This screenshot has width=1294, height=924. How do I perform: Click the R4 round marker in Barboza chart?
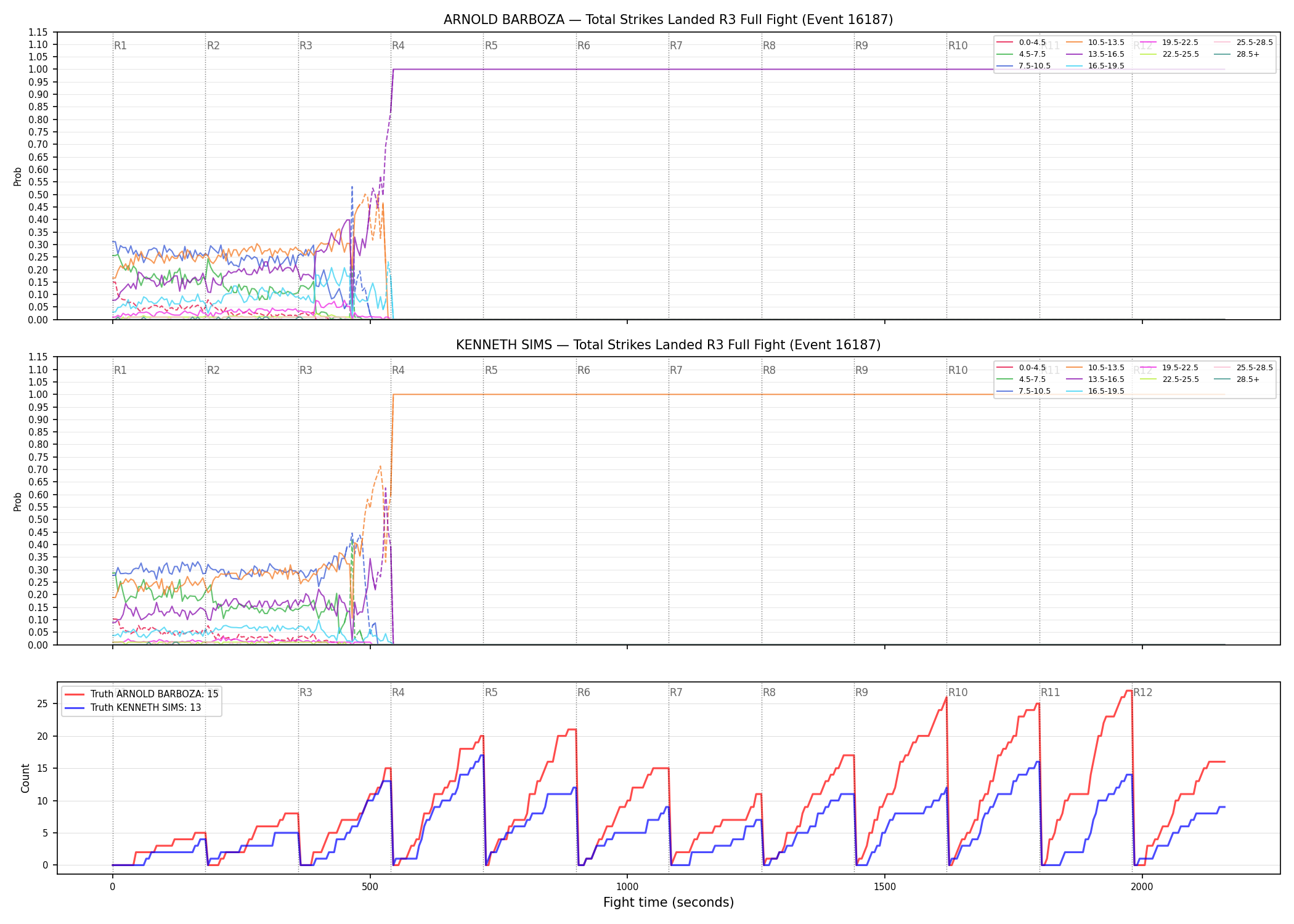pyautogui.click(x=398, y=46)
